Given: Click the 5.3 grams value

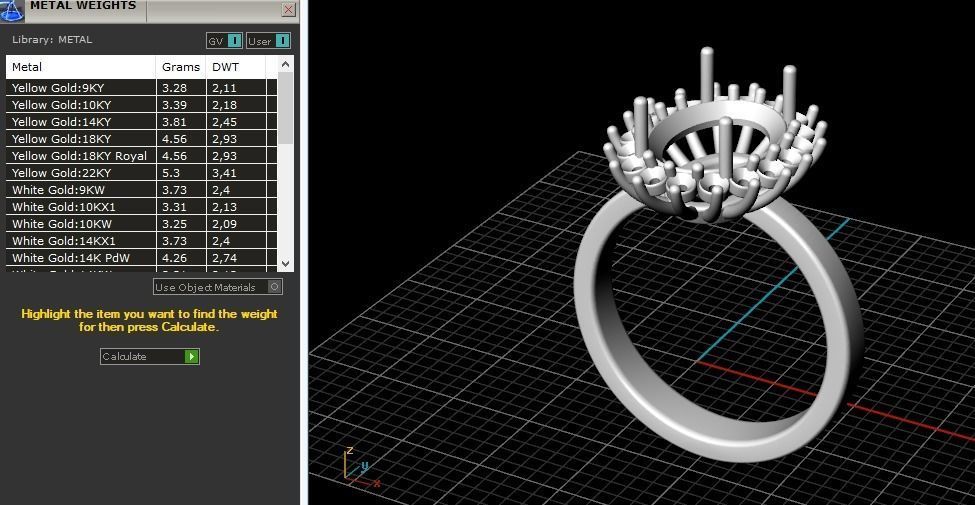Looking at the screenshot, I should coord(170,173).
